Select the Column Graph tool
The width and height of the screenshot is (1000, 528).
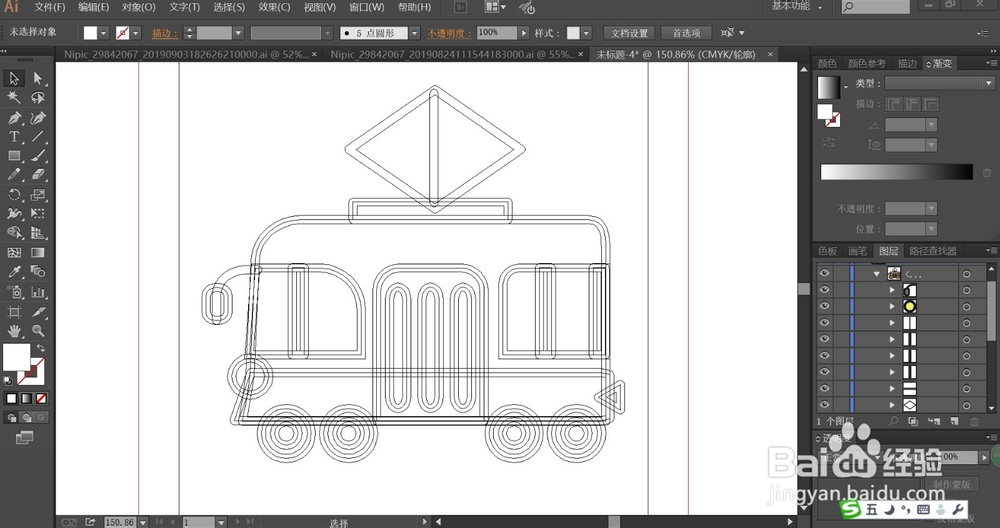pos(38,292)
